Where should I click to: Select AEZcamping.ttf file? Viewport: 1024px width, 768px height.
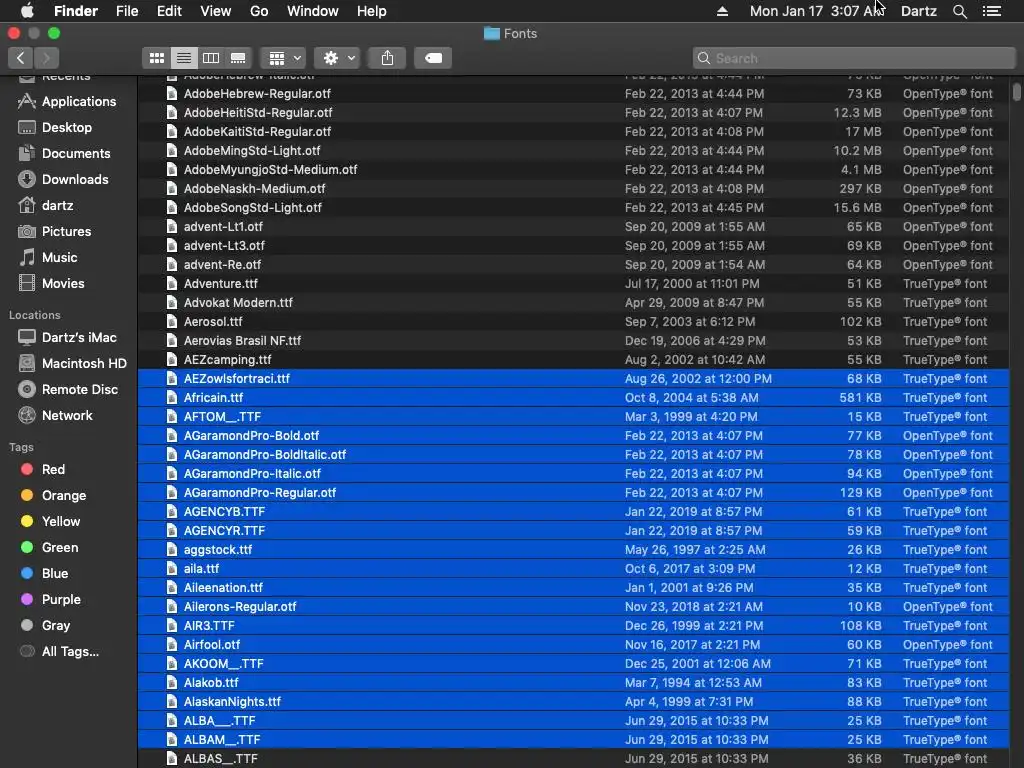click(573, 359)
